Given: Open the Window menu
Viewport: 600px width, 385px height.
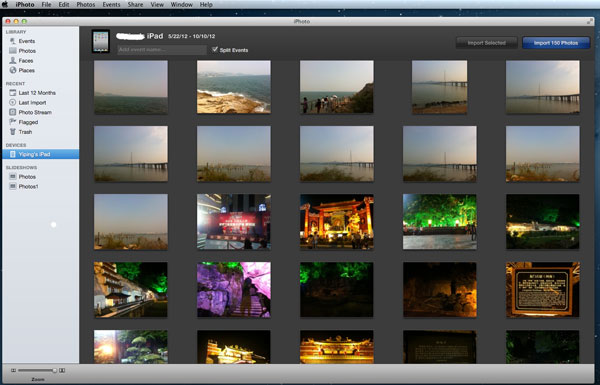Looking at the screenshot, I should (x=181, y=5).
